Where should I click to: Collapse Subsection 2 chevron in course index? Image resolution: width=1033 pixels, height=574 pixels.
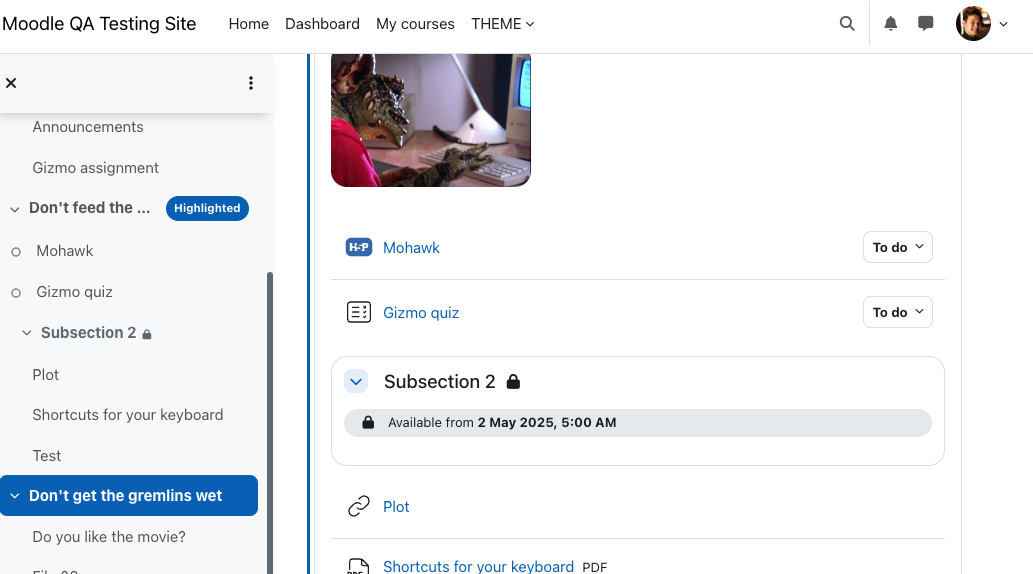(27, 333)
